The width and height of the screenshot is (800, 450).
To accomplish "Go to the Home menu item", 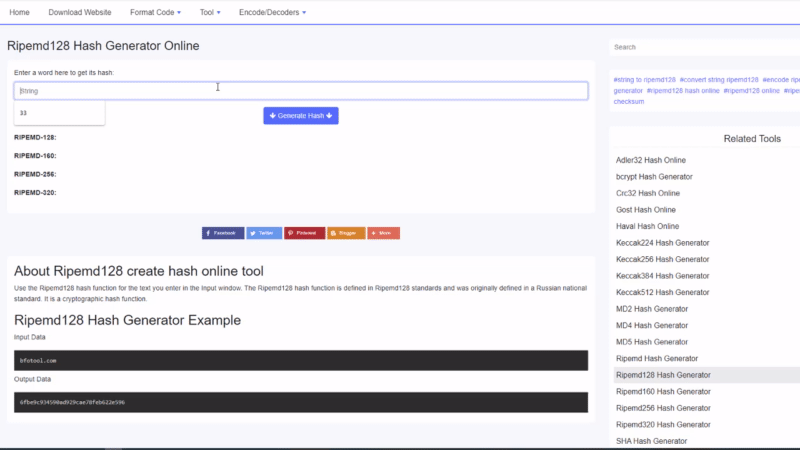I will pos(20,12).
